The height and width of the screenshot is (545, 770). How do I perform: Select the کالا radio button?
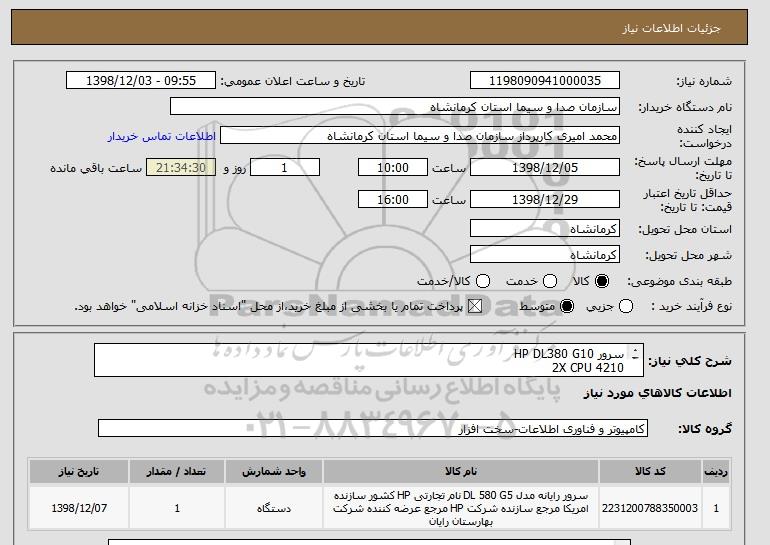[602, 281]
